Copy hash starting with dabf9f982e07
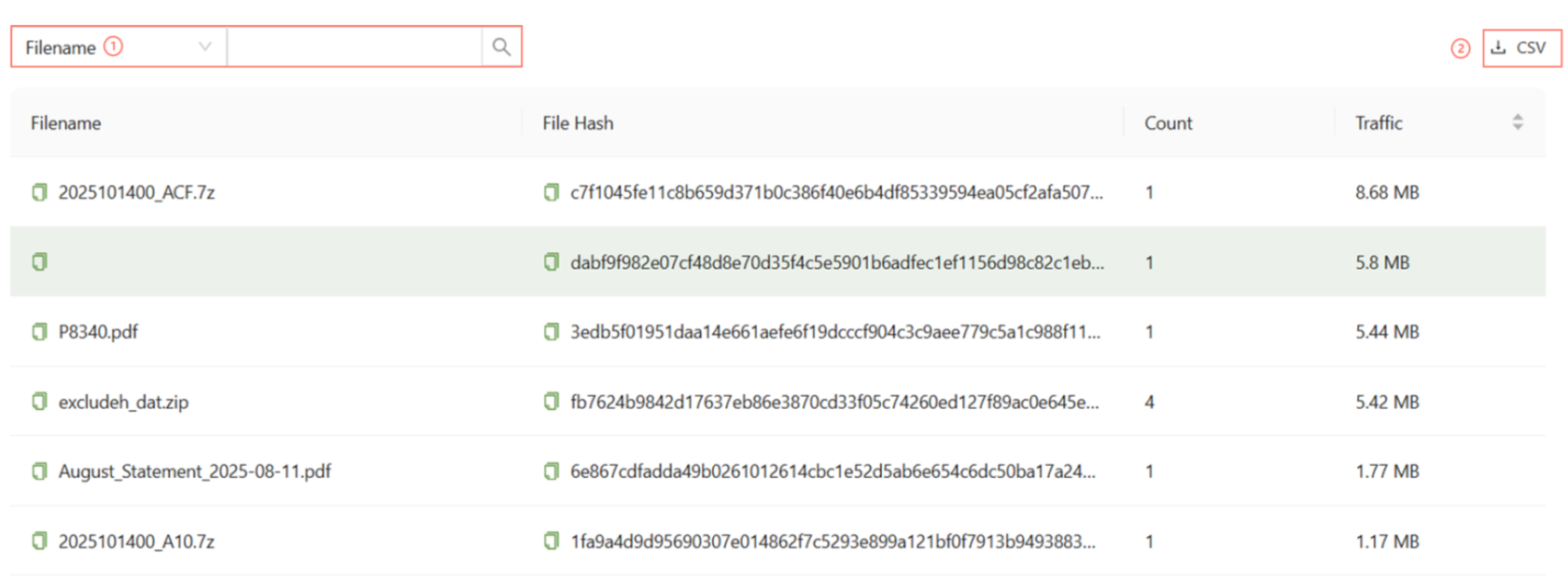Image resolution: width=1568 pixels, height=577 pixels. tap(552, 262)
